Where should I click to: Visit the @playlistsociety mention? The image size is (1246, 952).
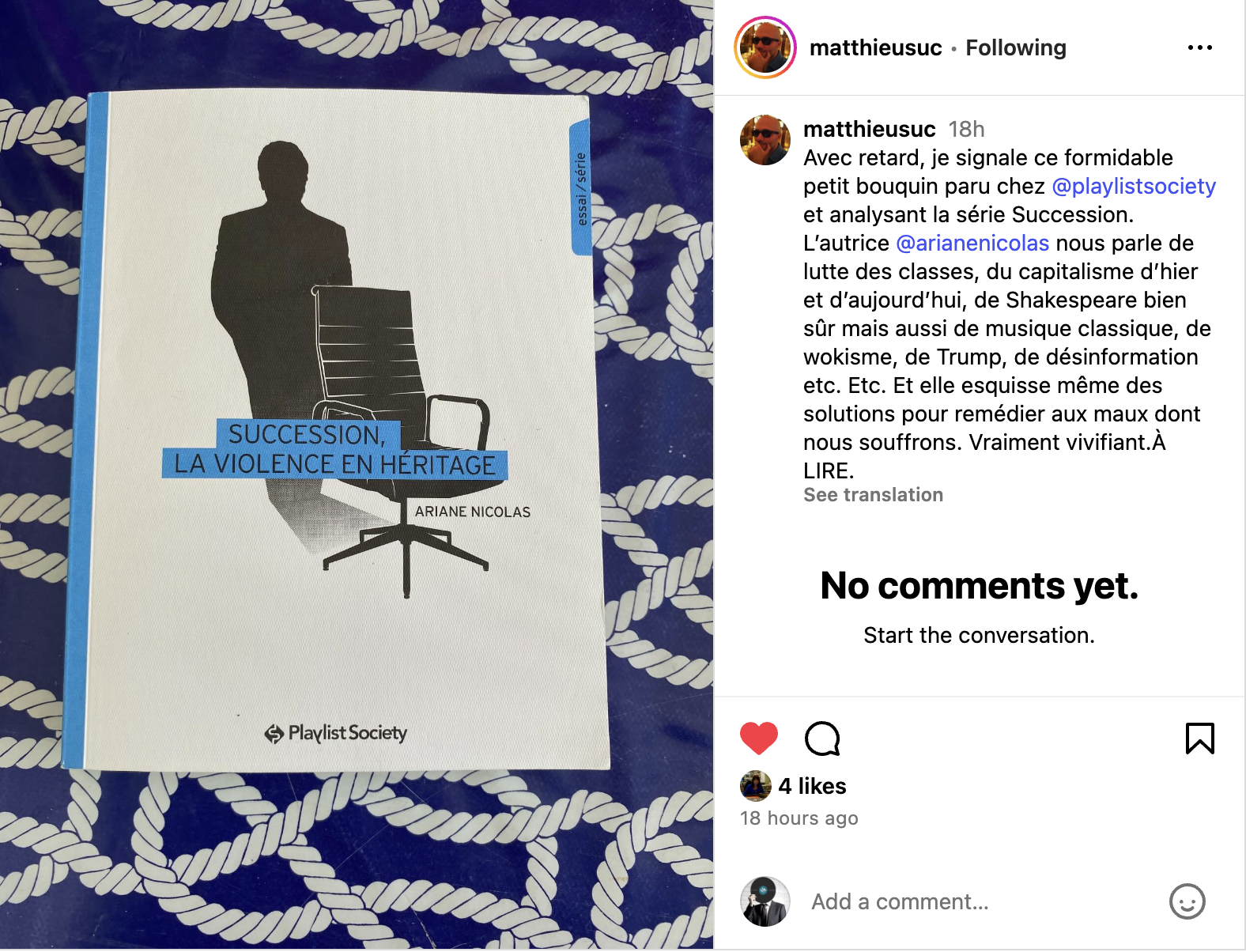pos(1134,186)
